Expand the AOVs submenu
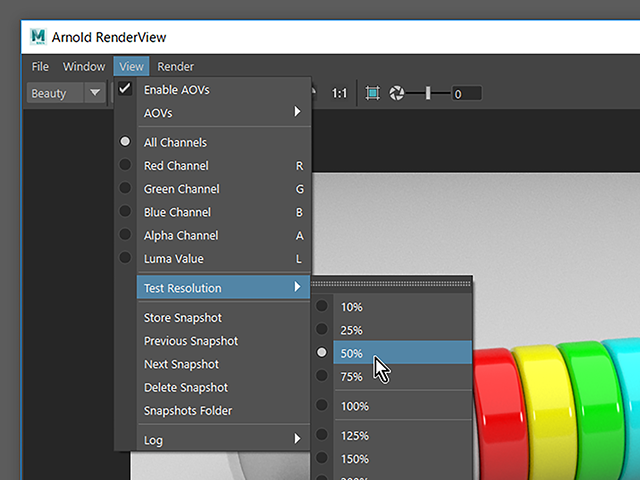 tap(224, 113)
